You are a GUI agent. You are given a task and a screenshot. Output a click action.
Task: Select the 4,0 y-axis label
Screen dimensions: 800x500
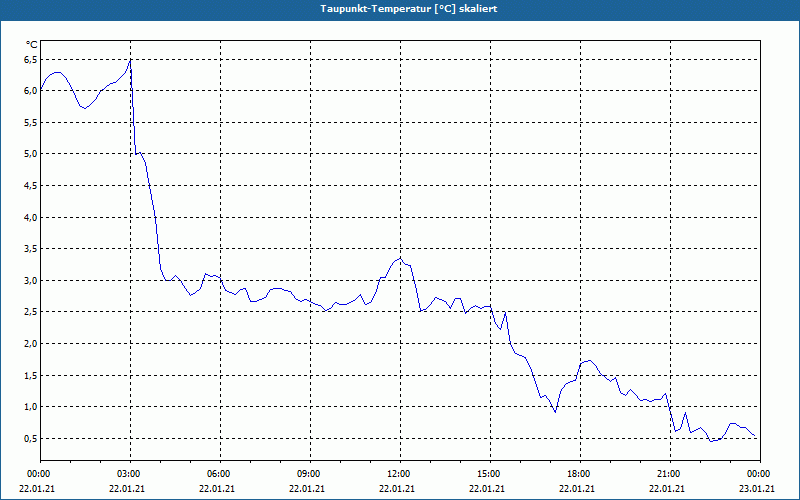pos(31,217)
